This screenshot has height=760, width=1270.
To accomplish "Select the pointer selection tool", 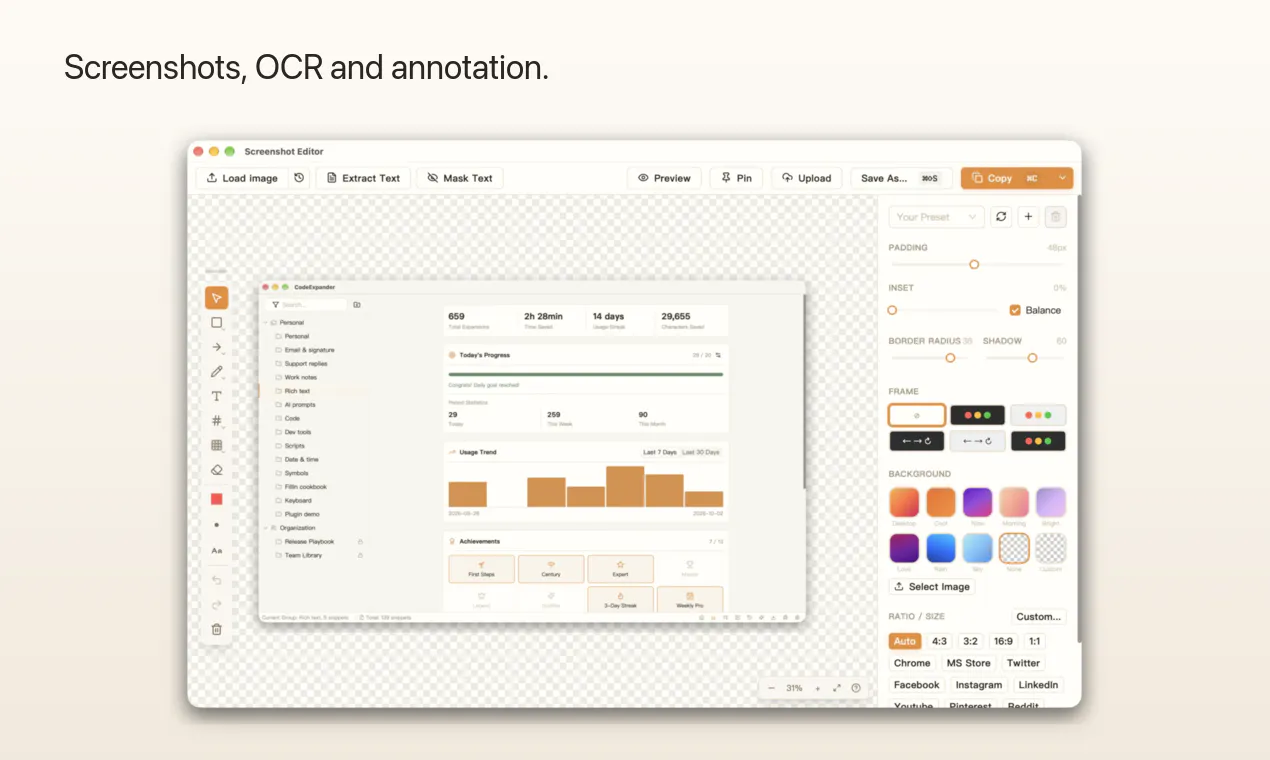I will tap(217, 298).
